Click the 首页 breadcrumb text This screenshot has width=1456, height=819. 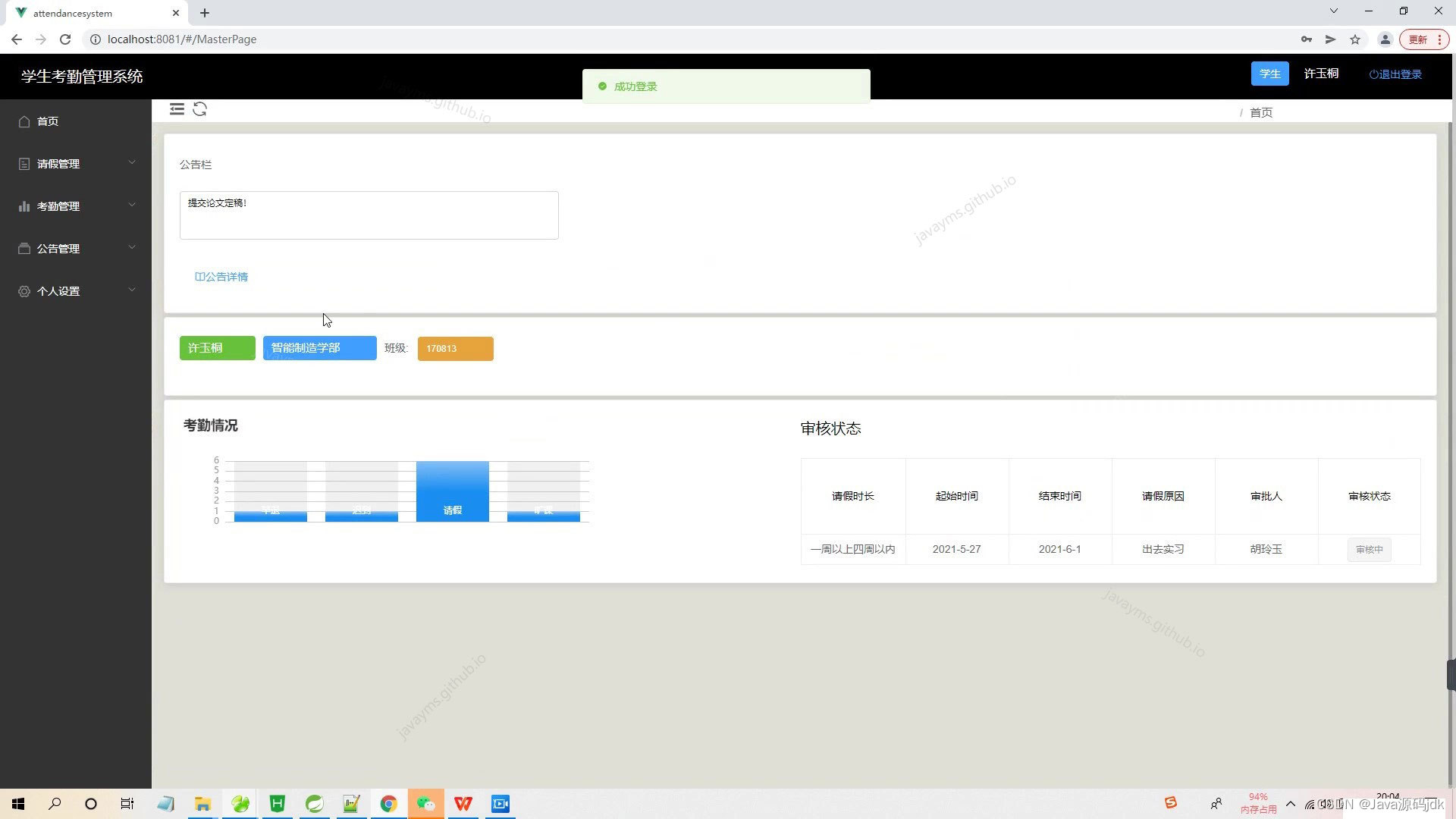click(1261, 112)
